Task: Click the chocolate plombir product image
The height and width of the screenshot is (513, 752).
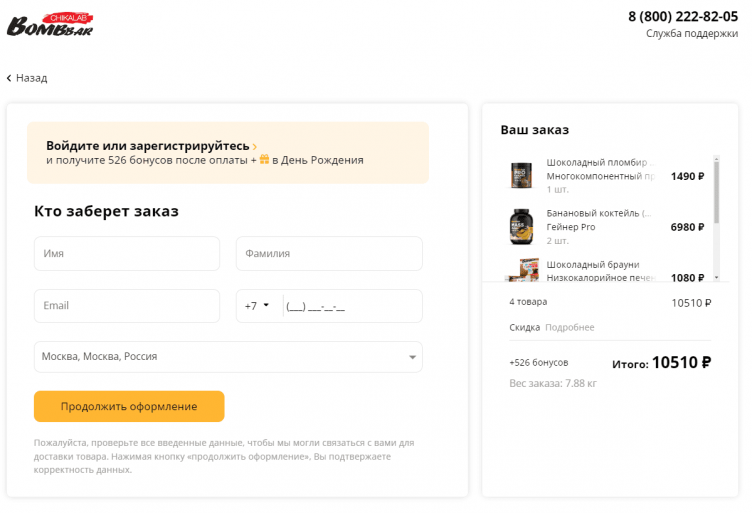Action: tap(520, 176)
